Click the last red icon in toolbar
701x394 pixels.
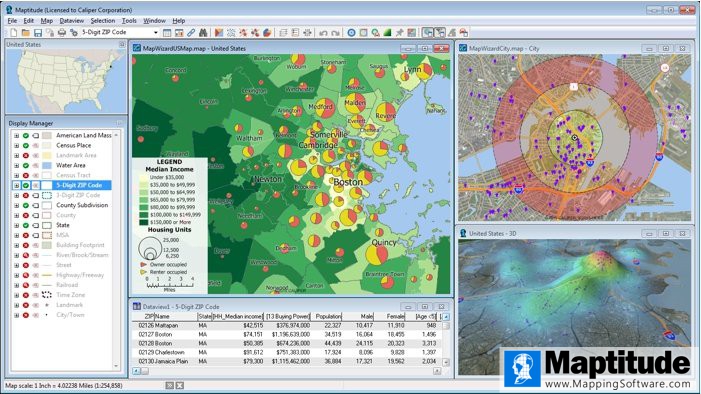[x=464, y=33]
